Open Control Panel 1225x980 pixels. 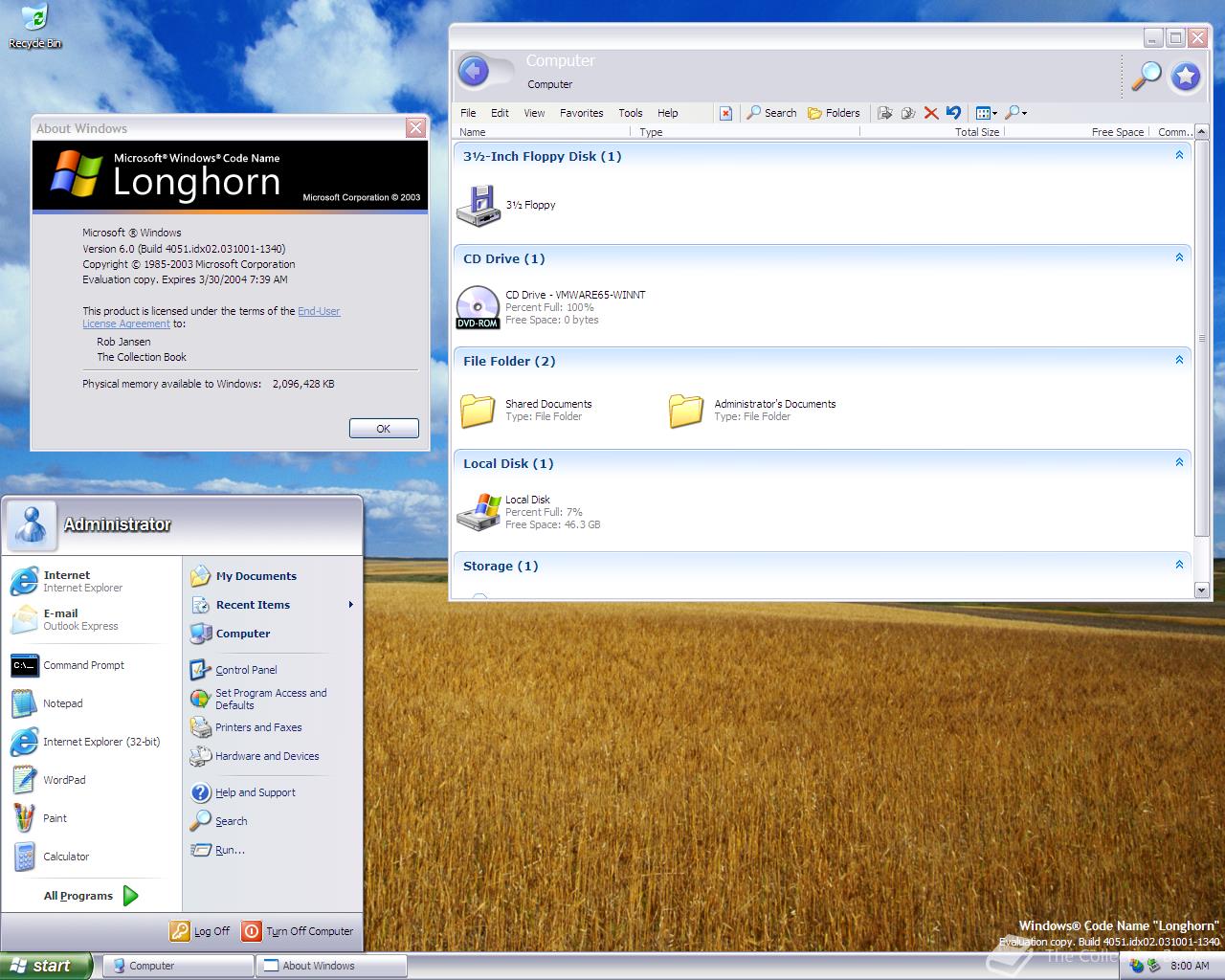click(x=273, y=670)
